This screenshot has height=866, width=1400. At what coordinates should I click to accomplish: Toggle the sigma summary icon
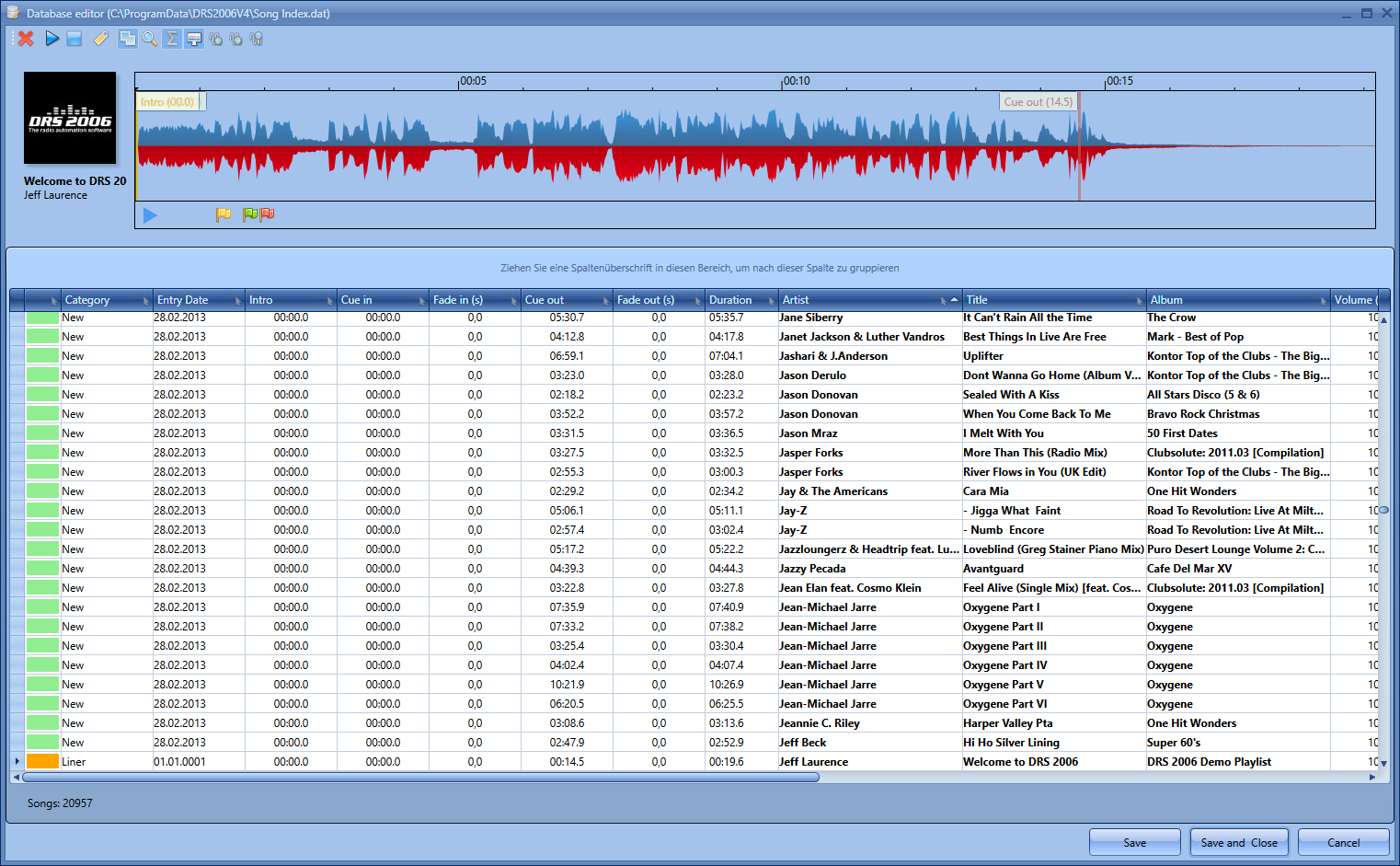(x=171, y=39)
